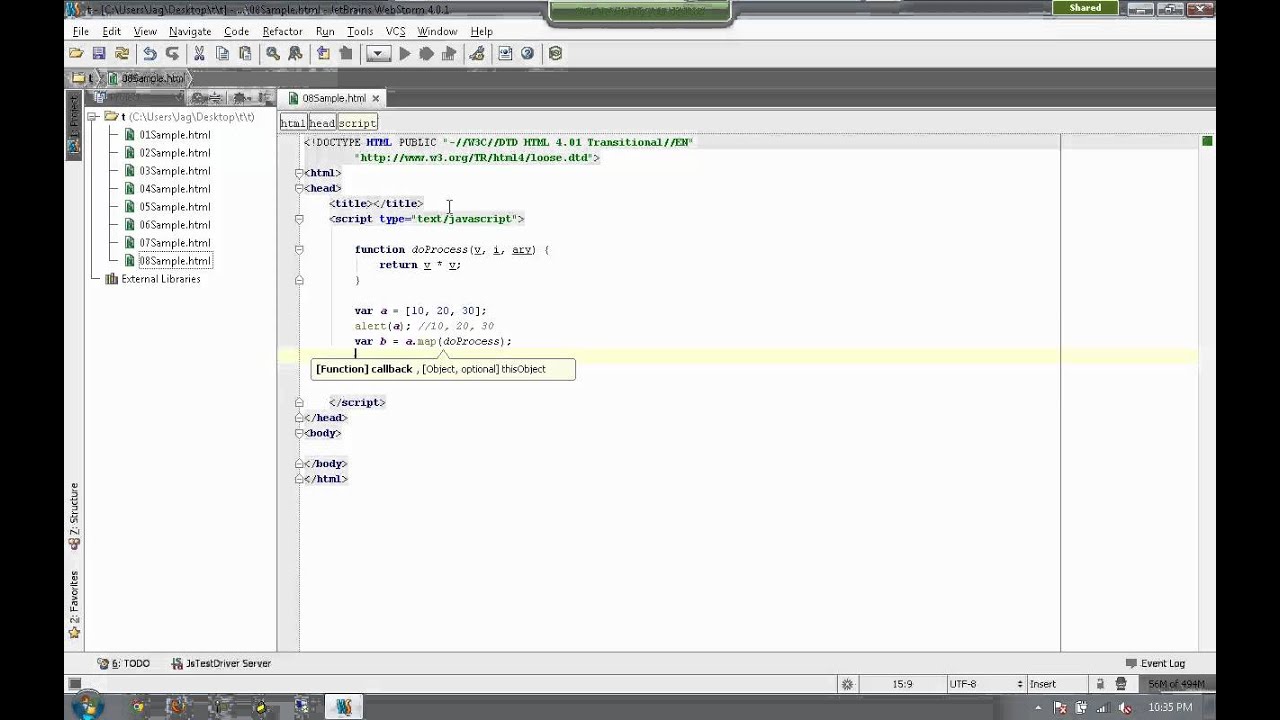The height and width of the screenshot is (720, 1280).
Task: Select 04Sample.html in project tree
Action: (175, 189)
